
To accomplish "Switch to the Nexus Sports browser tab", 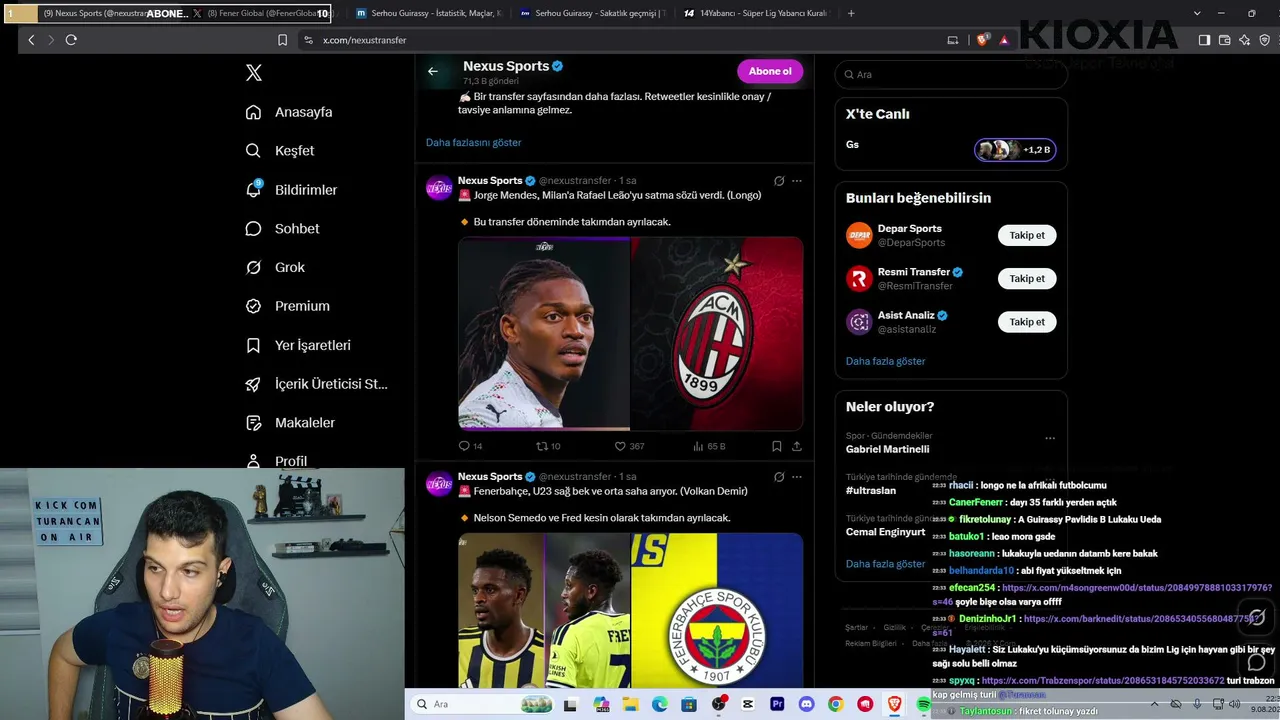I will tap(96, 13).
